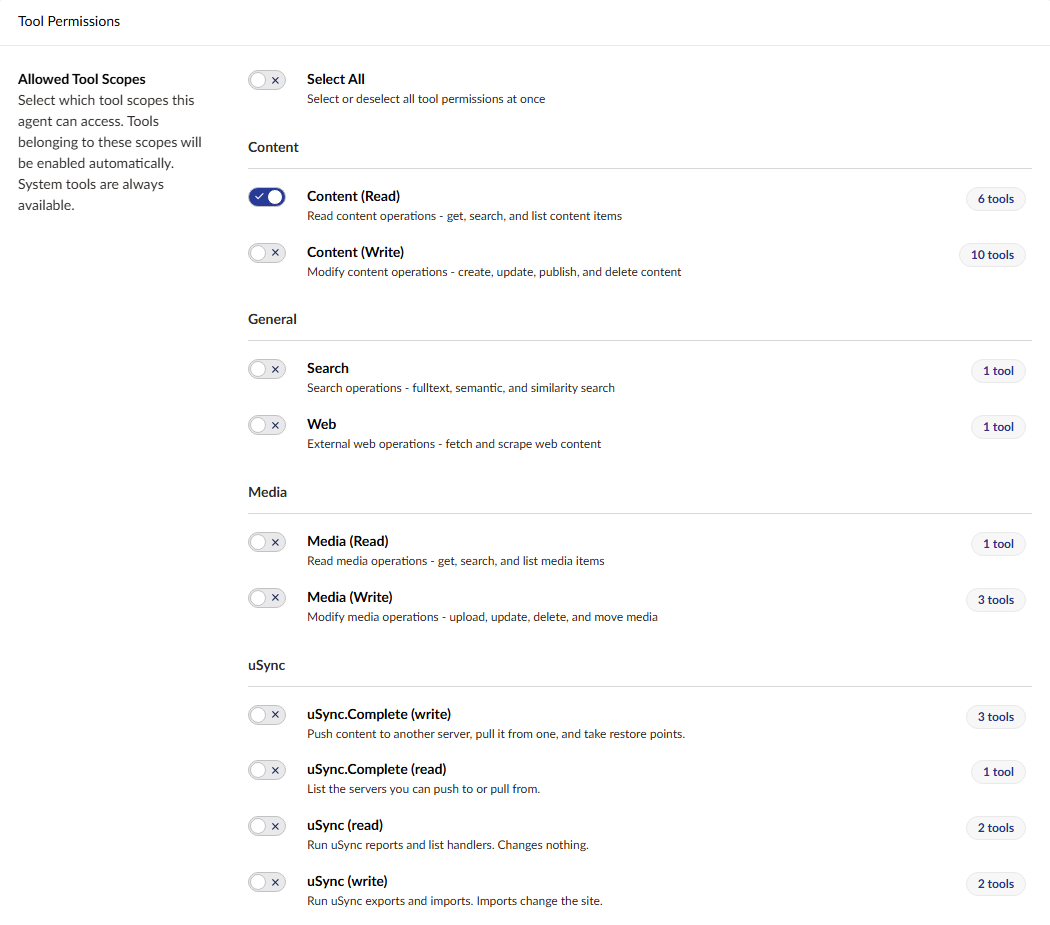Image resolution: width=1050 pixels, height=925 pixels.
Task: Turn on the Search scope toggle
Action: 267,369
